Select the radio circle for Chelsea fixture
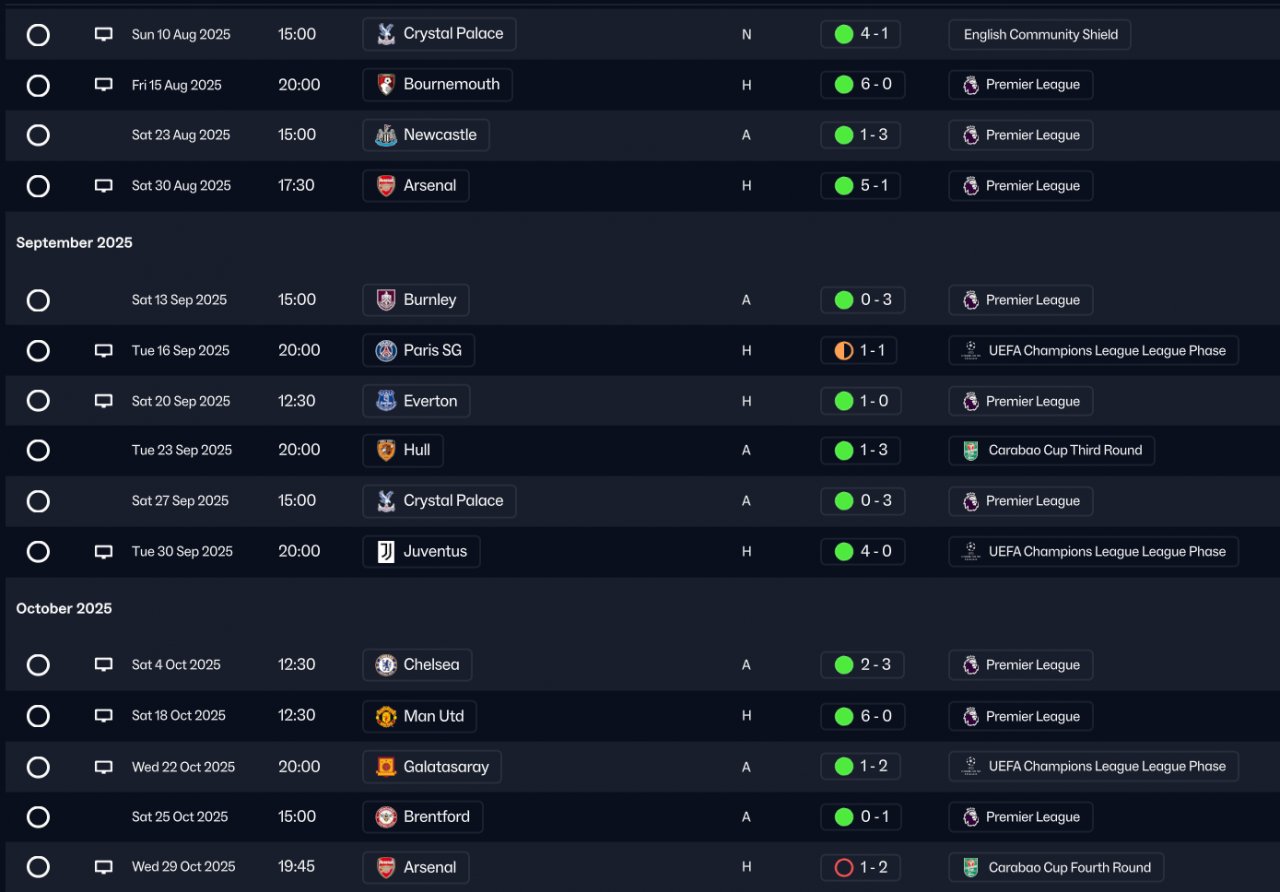Image resolution: width=1280 pixels, height=892 pixels. click(x=38, y=665)
